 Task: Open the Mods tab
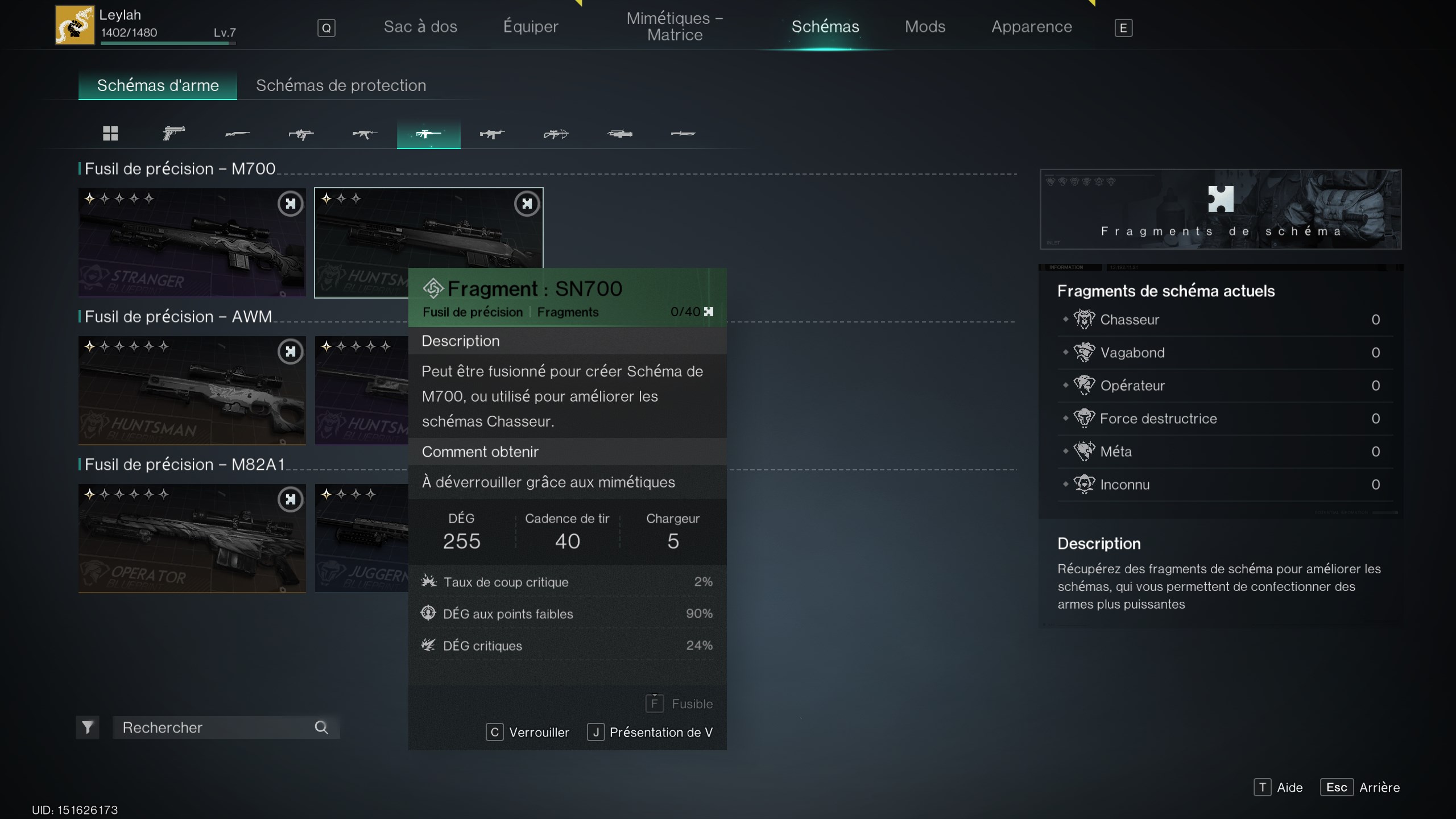click(x=925, y=27)
